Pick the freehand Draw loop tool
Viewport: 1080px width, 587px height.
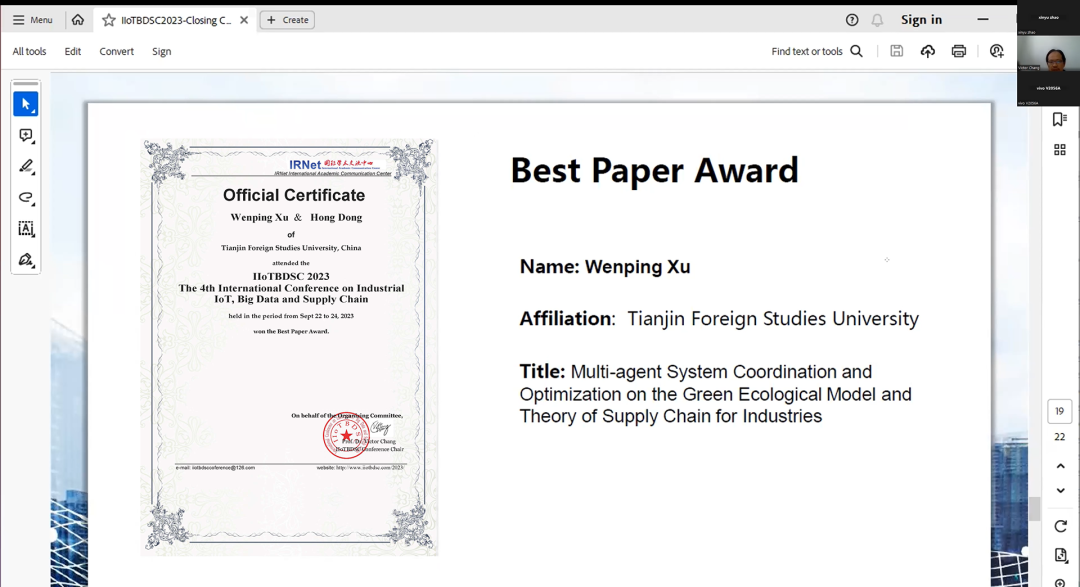click(x=25, y=198)
